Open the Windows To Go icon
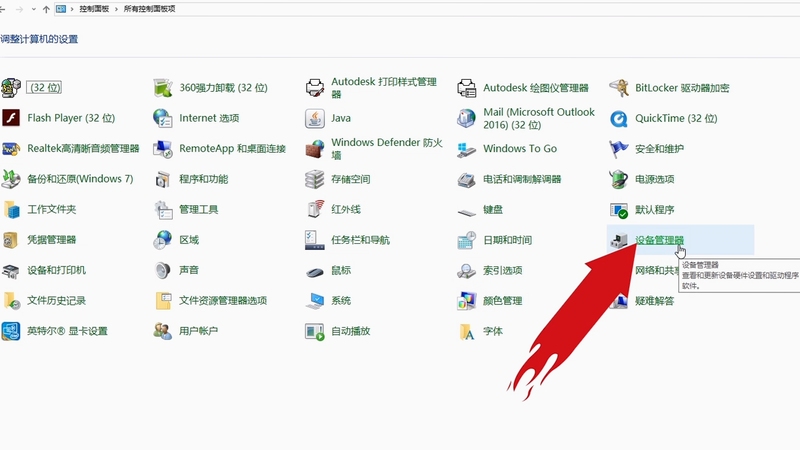800x450 pixels. [x=466, y=149]
